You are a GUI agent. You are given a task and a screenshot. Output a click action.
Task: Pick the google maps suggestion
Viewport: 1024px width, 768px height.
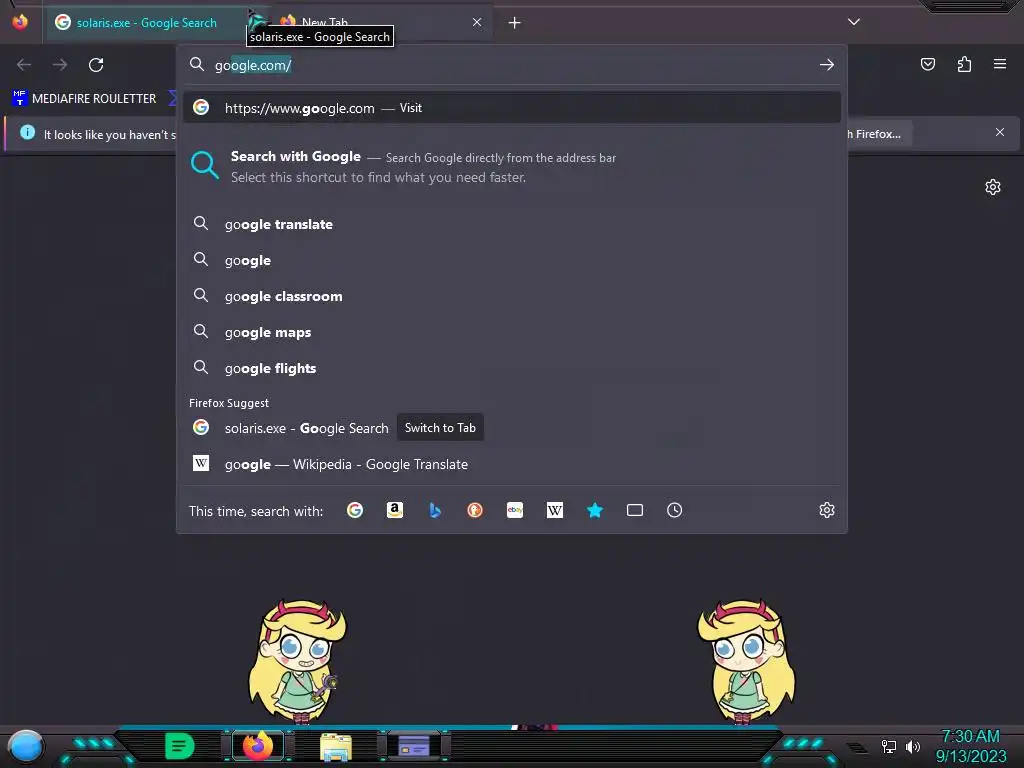pos(512,332)
